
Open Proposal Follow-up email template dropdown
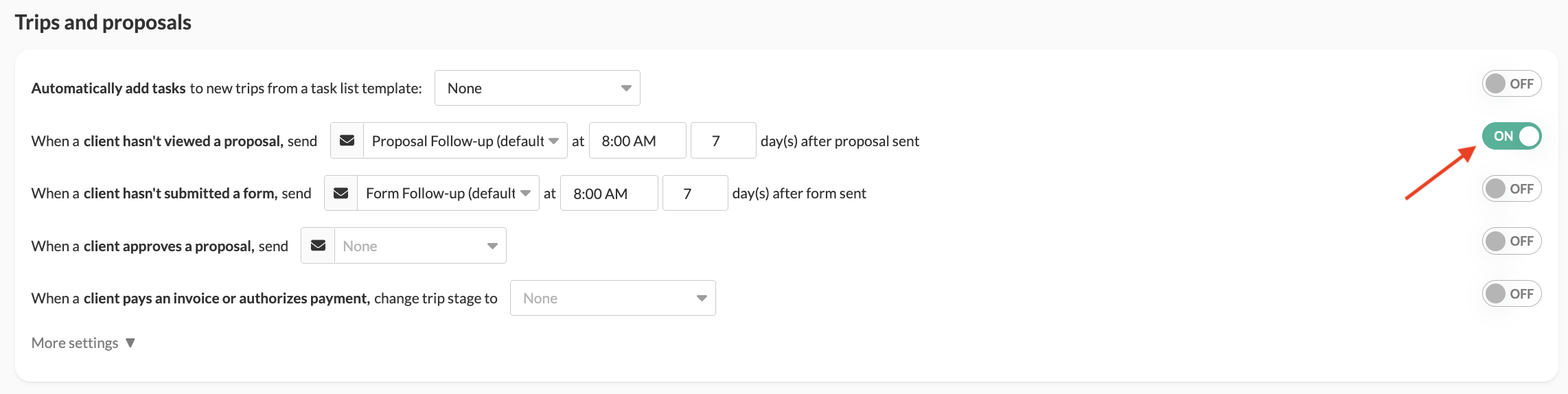point(465,141)
